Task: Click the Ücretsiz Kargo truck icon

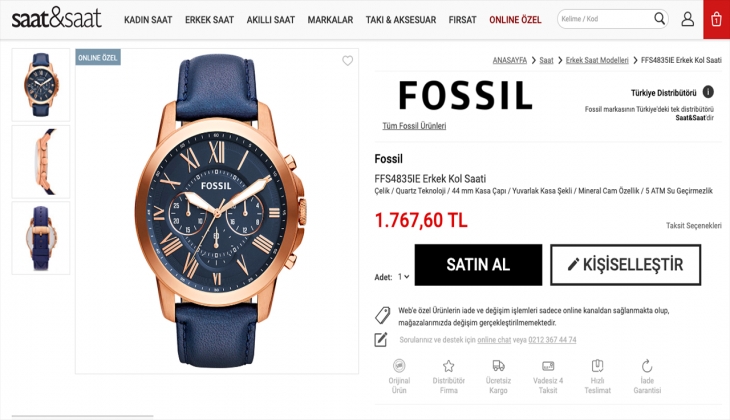Action: pyautogui.click(x=498, y=366)
